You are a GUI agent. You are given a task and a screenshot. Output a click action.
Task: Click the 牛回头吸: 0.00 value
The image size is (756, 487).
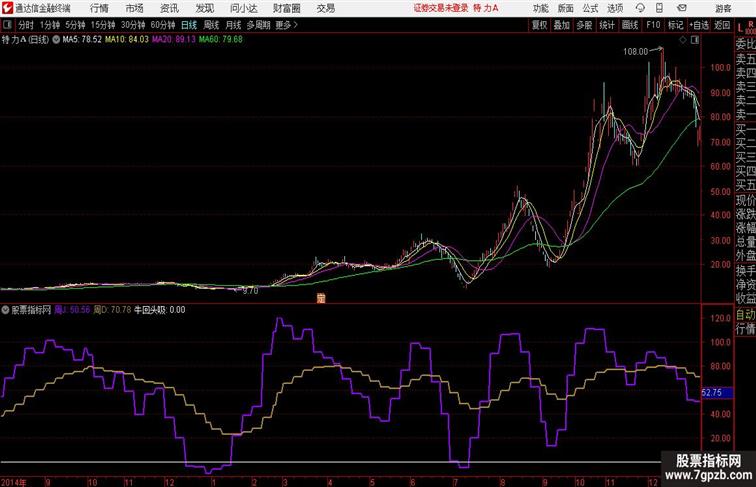(x=160, y=310)
